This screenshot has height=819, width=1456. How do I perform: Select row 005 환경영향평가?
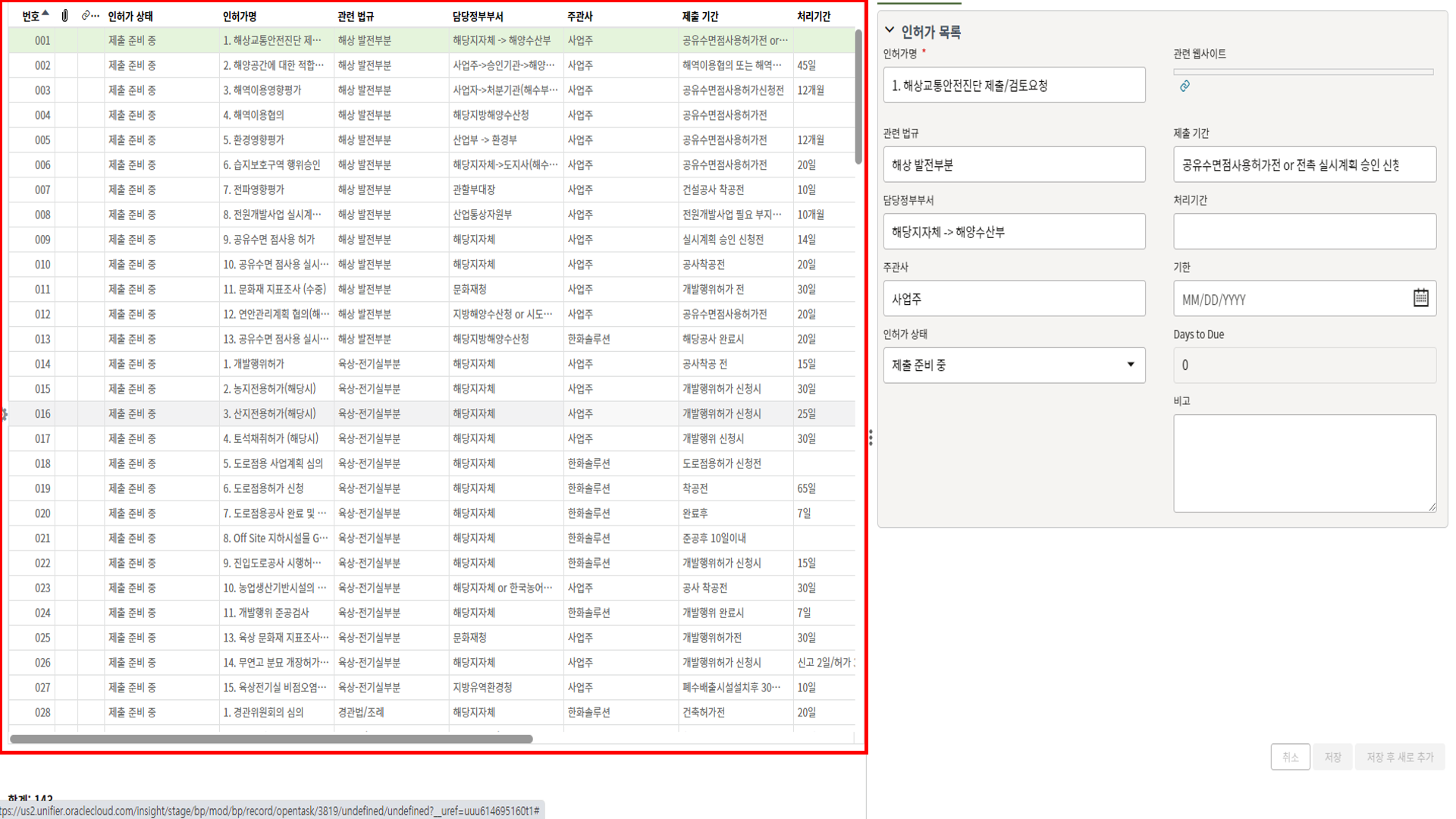(x=254, y=140)
